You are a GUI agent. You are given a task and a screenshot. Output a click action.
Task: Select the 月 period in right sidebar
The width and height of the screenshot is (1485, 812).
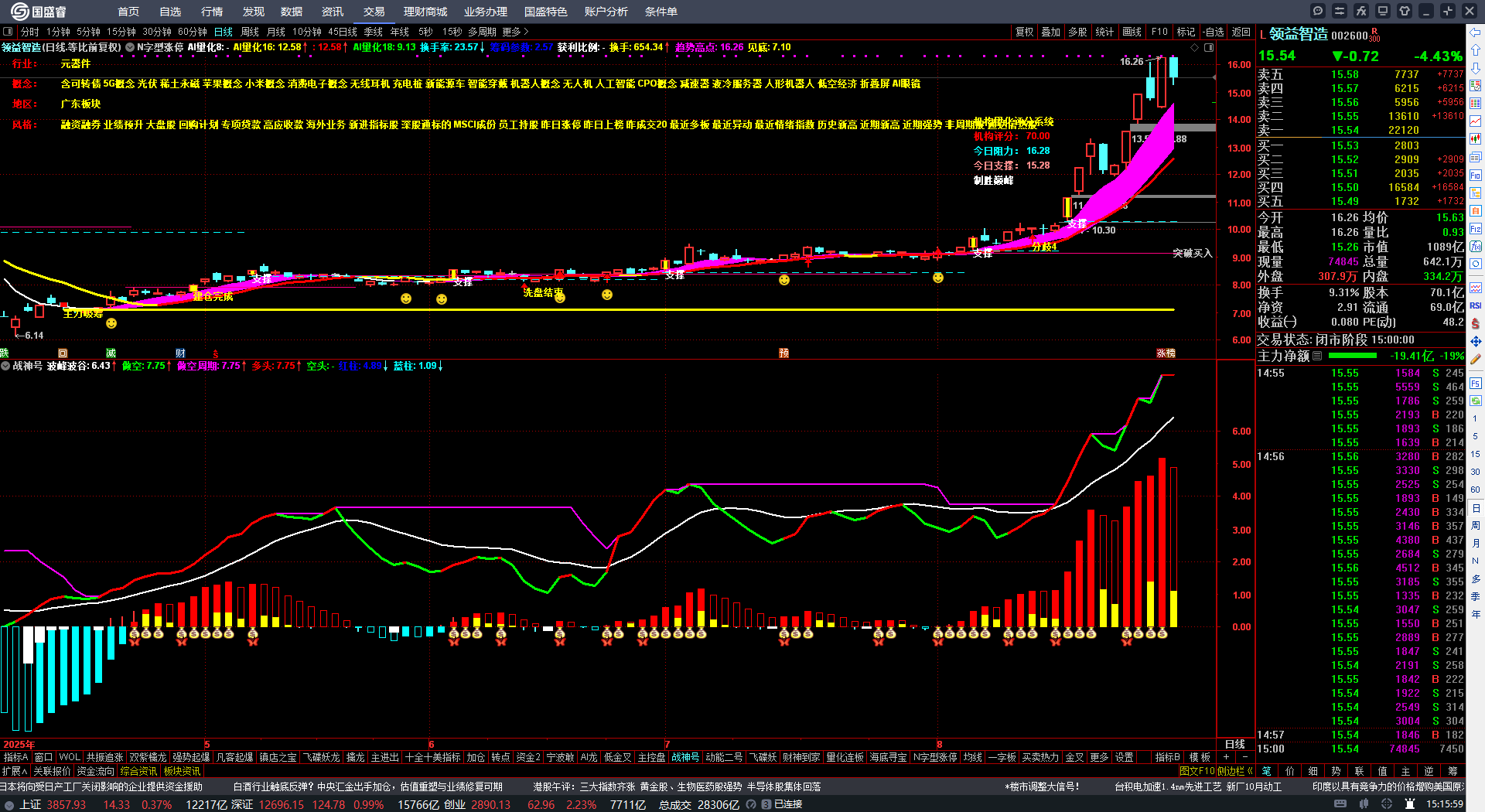tap(1476, 544)
